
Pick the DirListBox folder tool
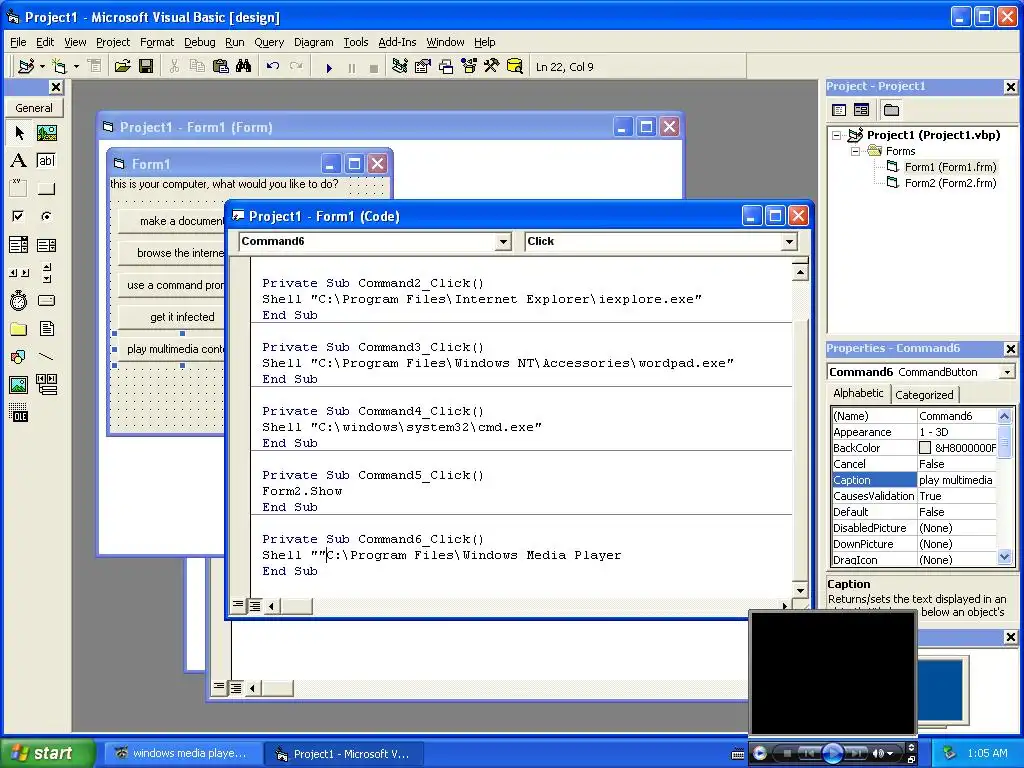point(19,328)
